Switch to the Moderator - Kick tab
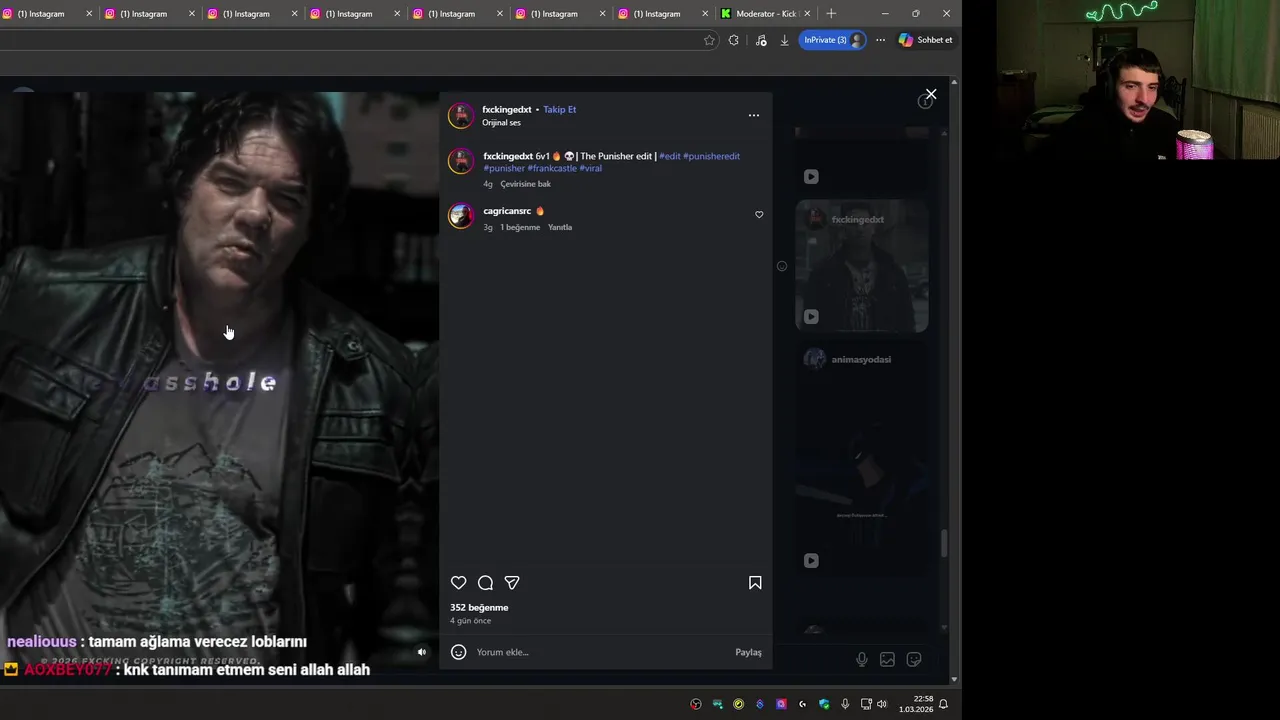The height and width of the screenshot is (720, 1280). click(x=766, y=14)
